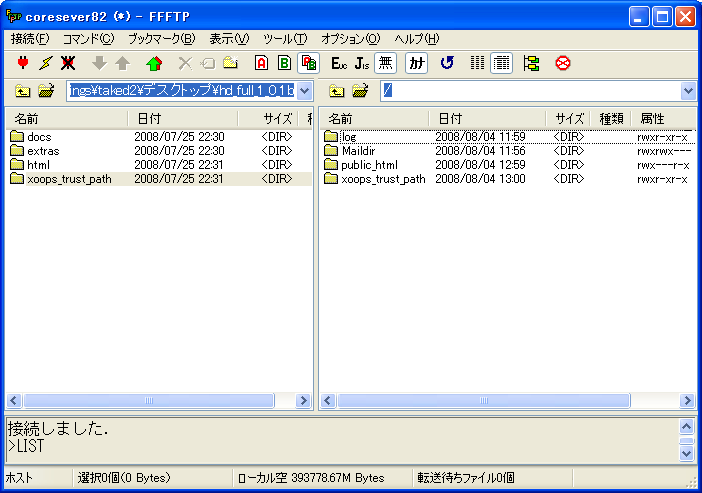
Task: Click the red Abort transfer icon
Action: (x=562, y=63)
